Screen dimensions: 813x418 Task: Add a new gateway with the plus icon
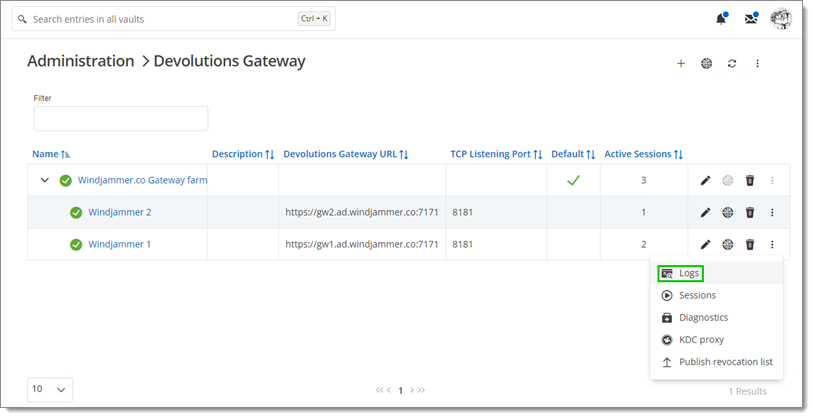(681, 63)
